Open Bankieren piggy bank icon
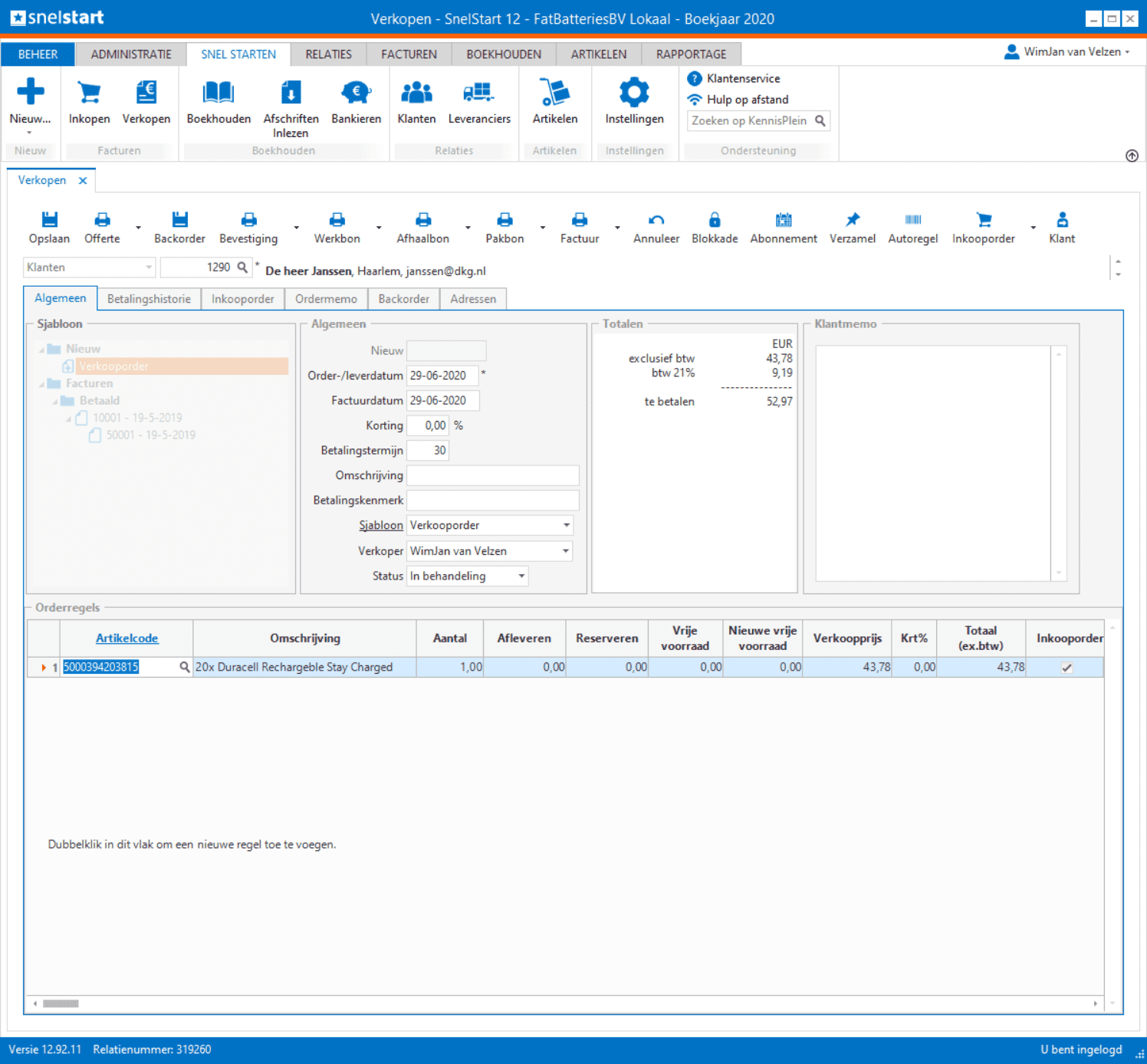The width and height of the screenshot is (1147, 1064). (356, 92)
